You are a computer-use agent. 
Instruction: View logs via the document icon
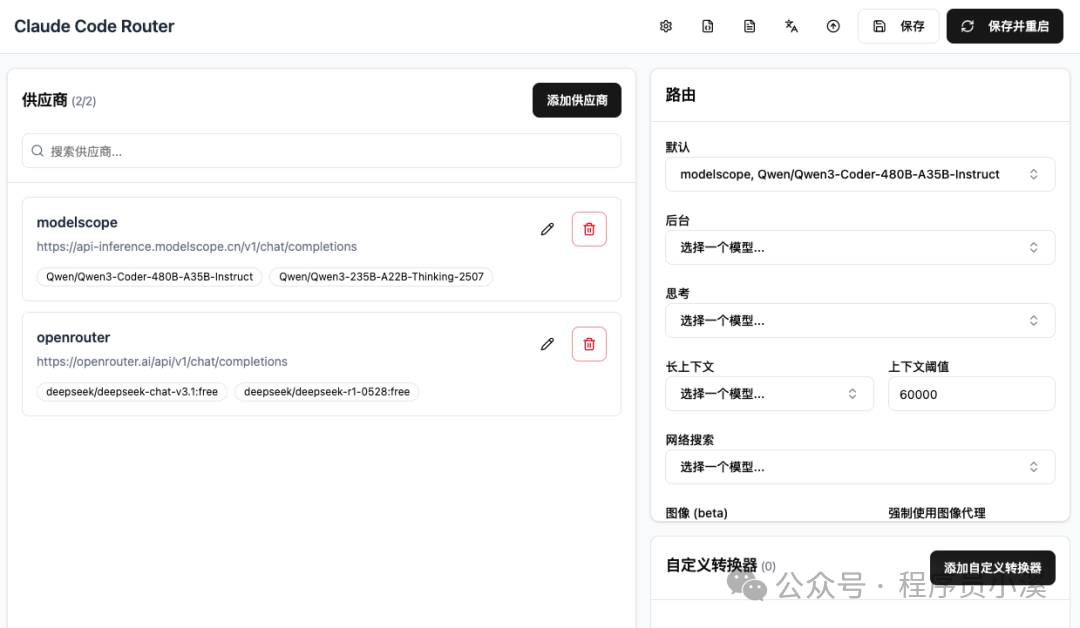pos(750,26)
